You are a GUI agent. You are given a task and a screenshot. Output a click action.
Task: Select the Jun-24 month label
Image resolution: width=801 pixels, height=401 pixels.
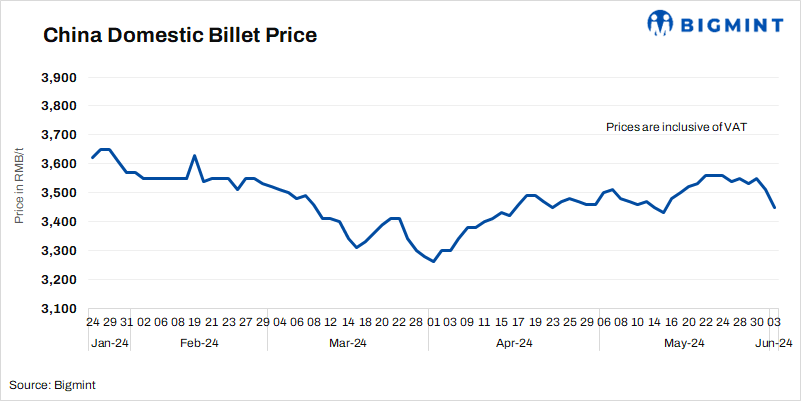click(x=774, y=343)
